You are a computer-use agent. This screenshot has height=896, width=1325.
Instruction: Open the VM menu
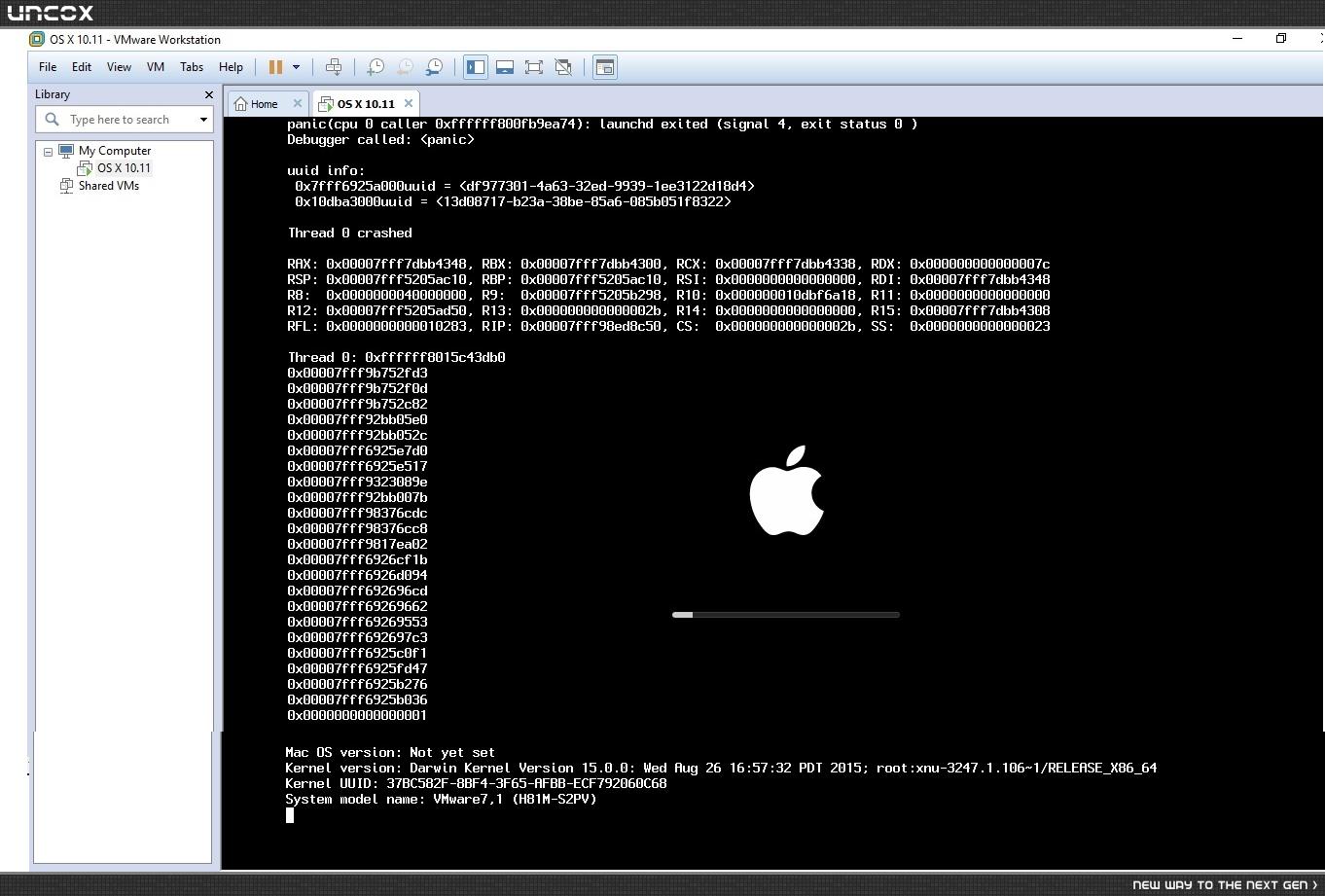tap(156, 67)
